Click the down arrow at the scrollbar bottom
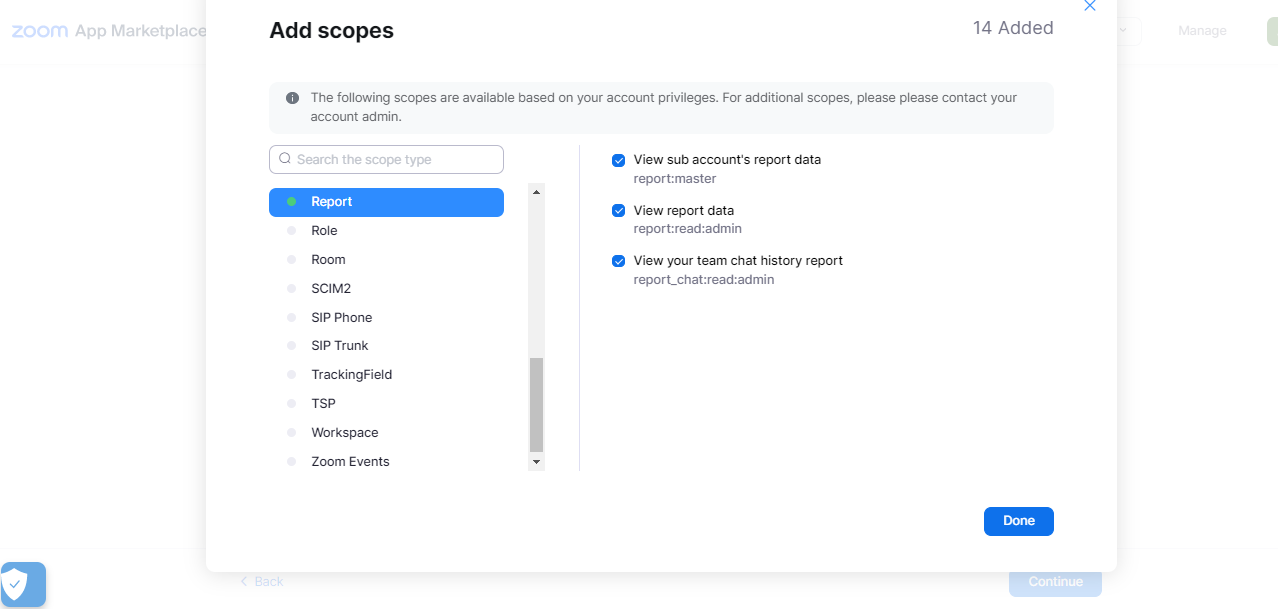1278x609 pixels. 536,461
